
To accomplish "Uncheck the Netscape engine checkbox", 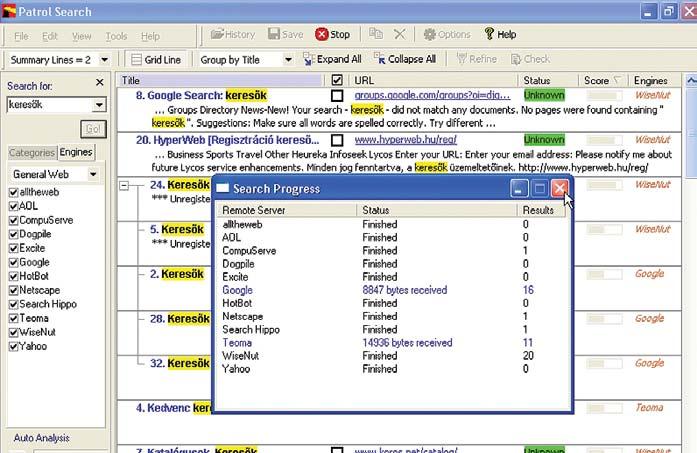I will [13, 291].
